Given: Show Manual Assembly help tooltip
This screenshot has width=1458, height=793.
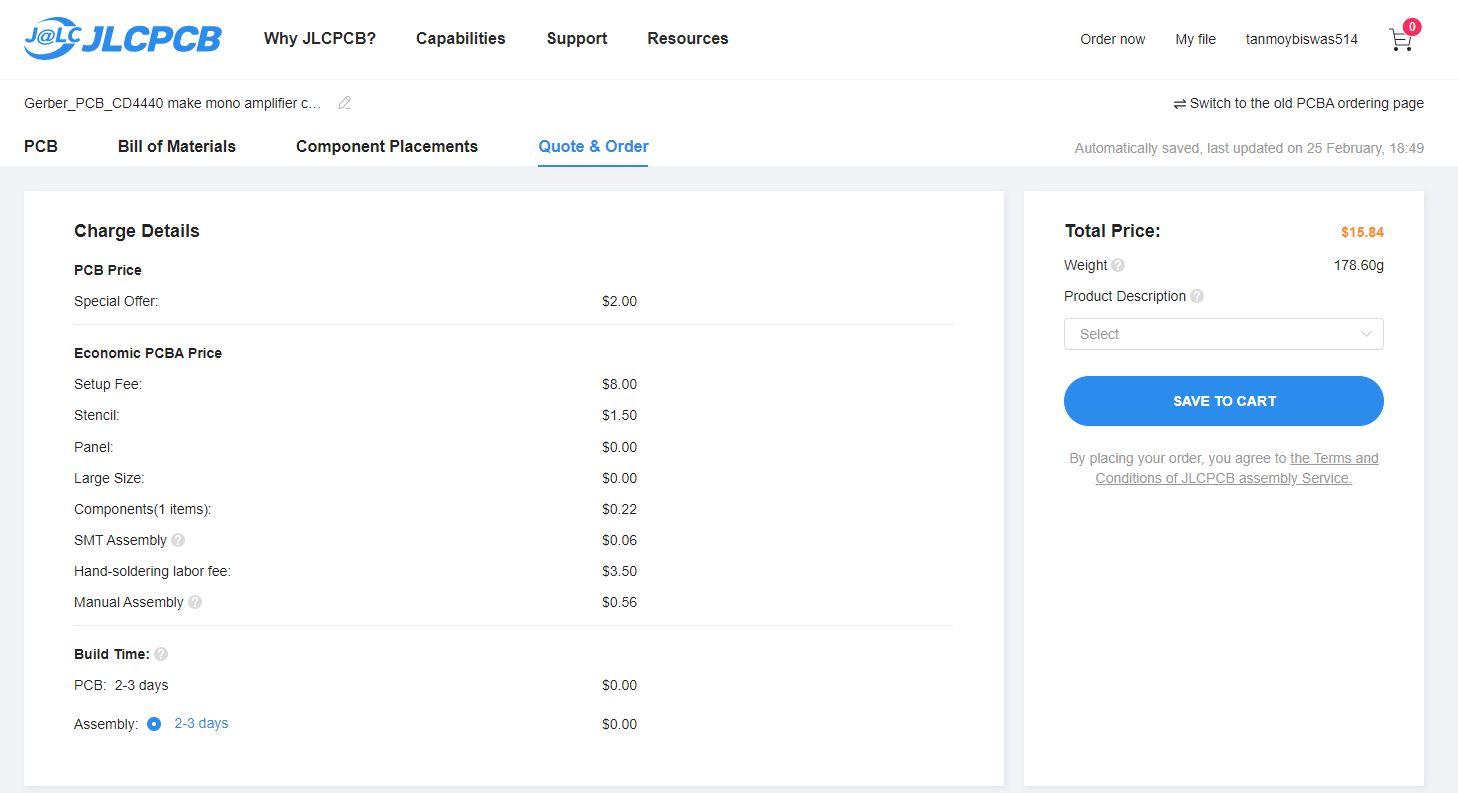Looking at the screenshot, I should pos(195,602).
